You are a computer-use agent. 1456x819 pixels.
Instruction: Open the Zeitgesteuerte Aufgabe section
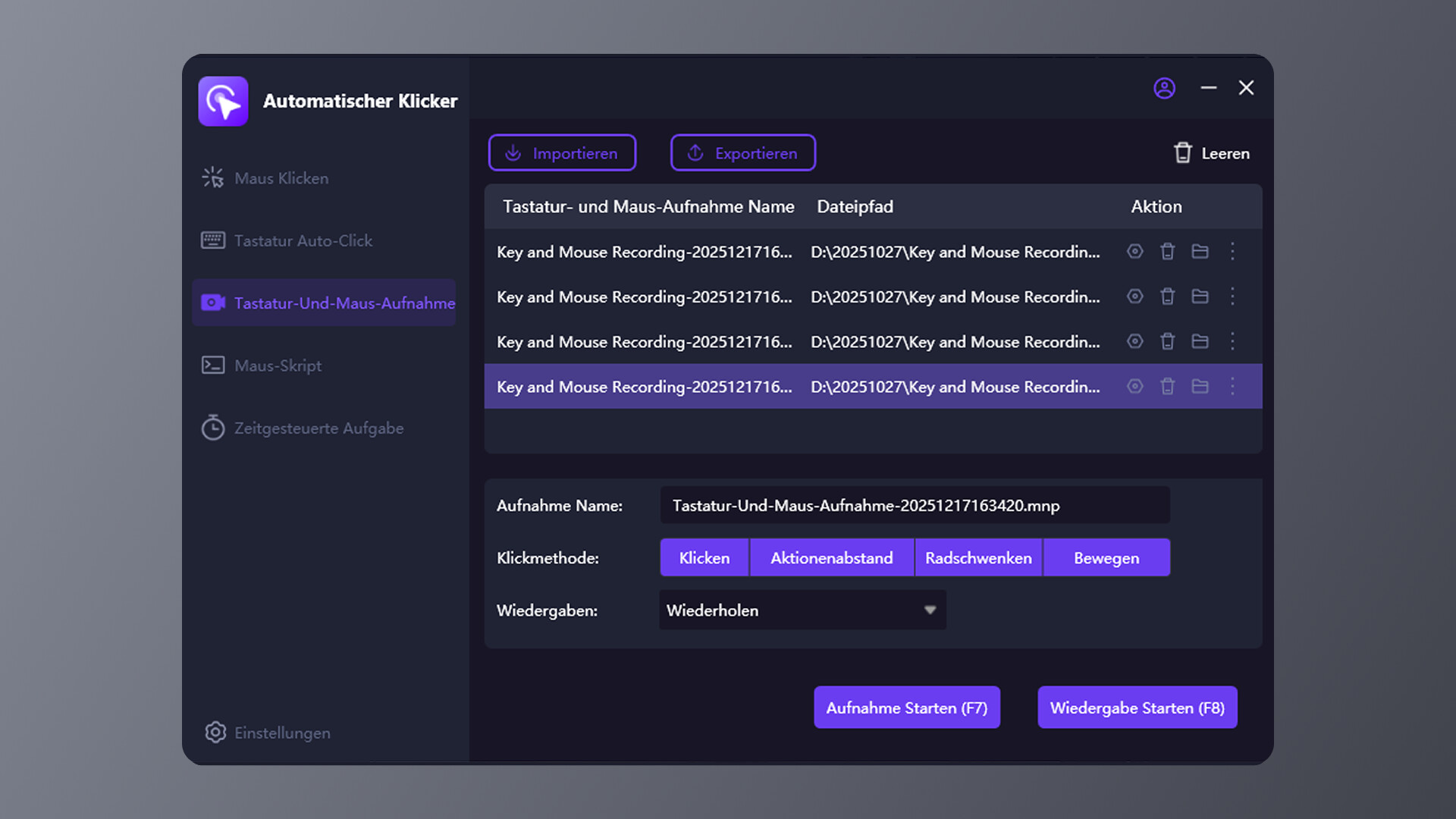coord(318,428)
